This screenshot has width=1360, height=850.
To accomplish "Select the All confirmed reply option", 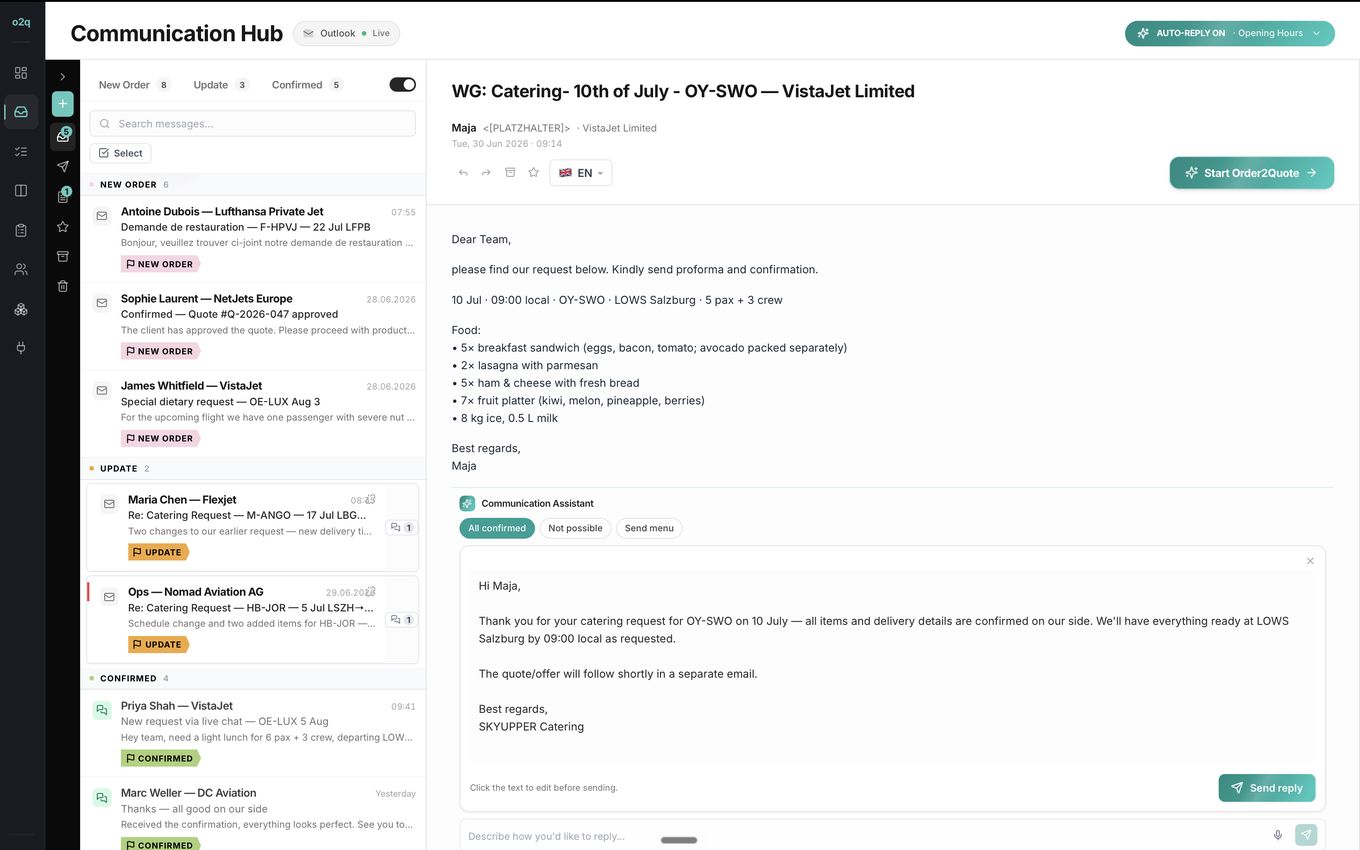I will coord(497,528).
